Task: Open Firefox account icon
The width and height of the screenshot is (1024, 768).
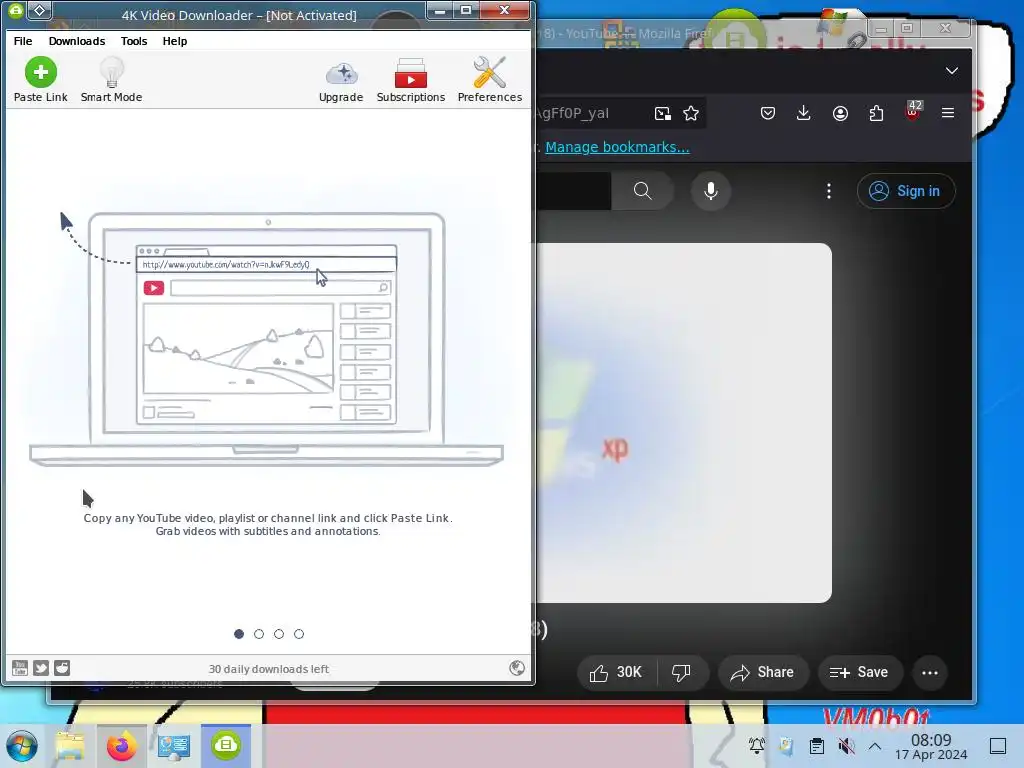Action: pos(840,113)
